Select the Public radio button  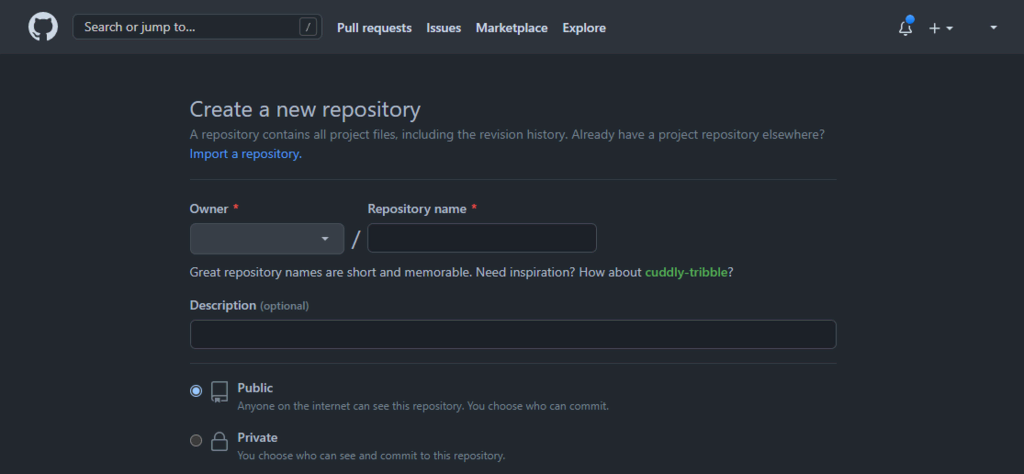point(196,391)
